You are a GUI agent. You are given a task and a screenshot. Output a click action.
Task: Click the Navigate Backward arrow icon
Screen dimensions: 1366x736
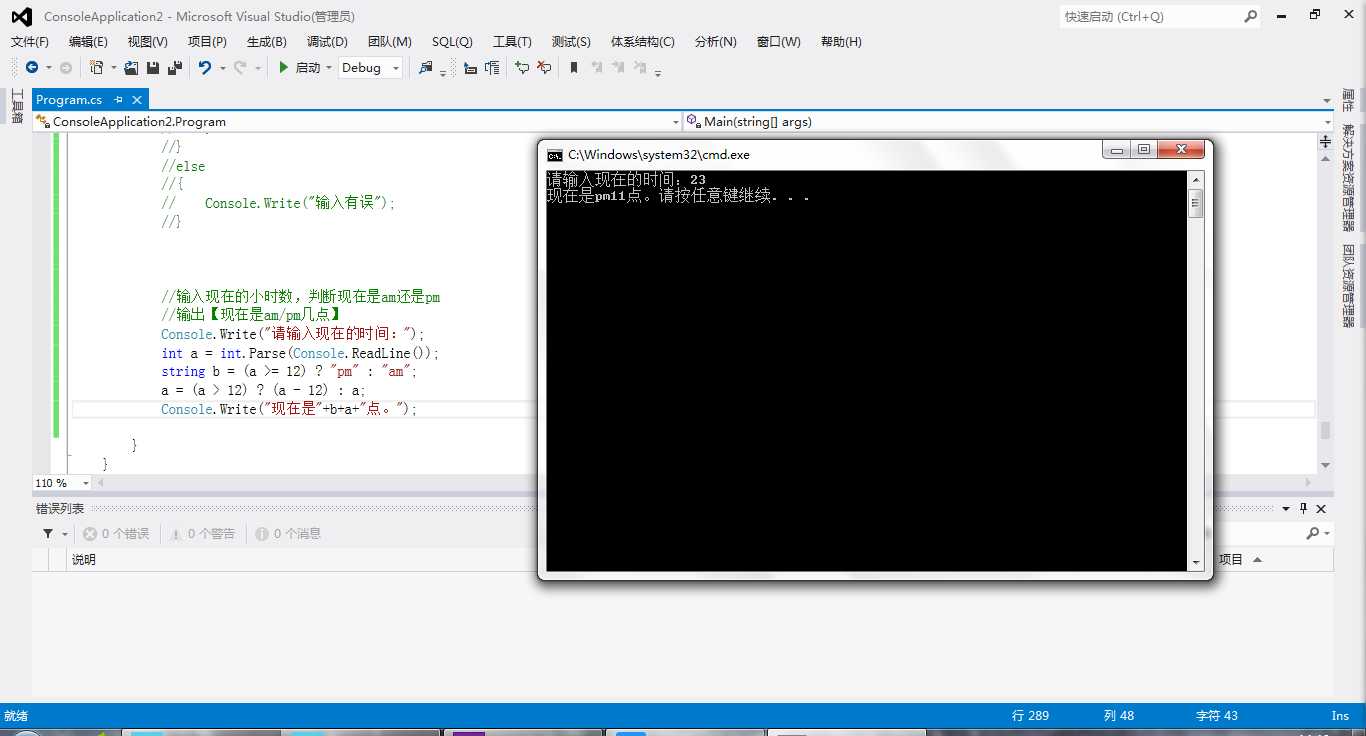32,67
